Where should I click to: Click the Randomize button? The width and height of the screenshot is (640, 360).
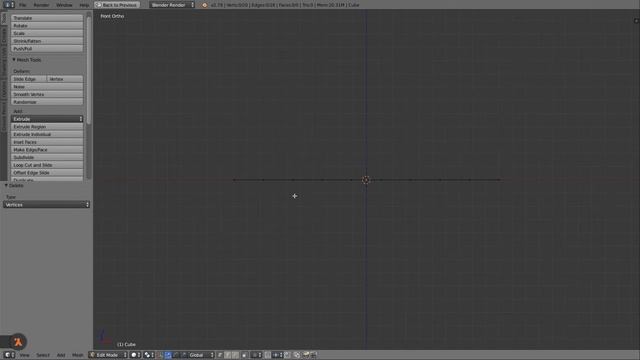point(47,102)
